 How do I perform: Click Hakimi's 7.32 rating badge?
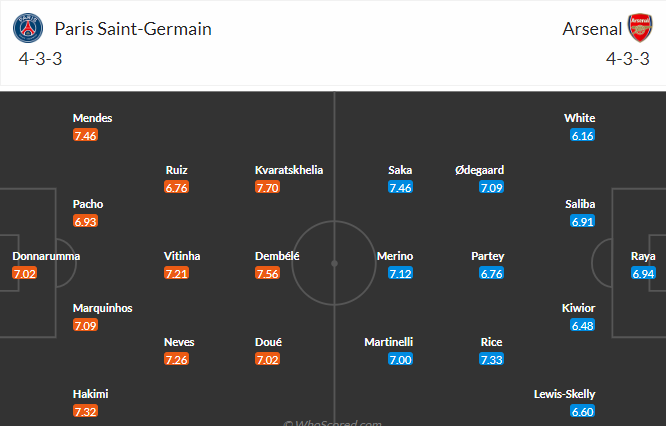[85, 411]
